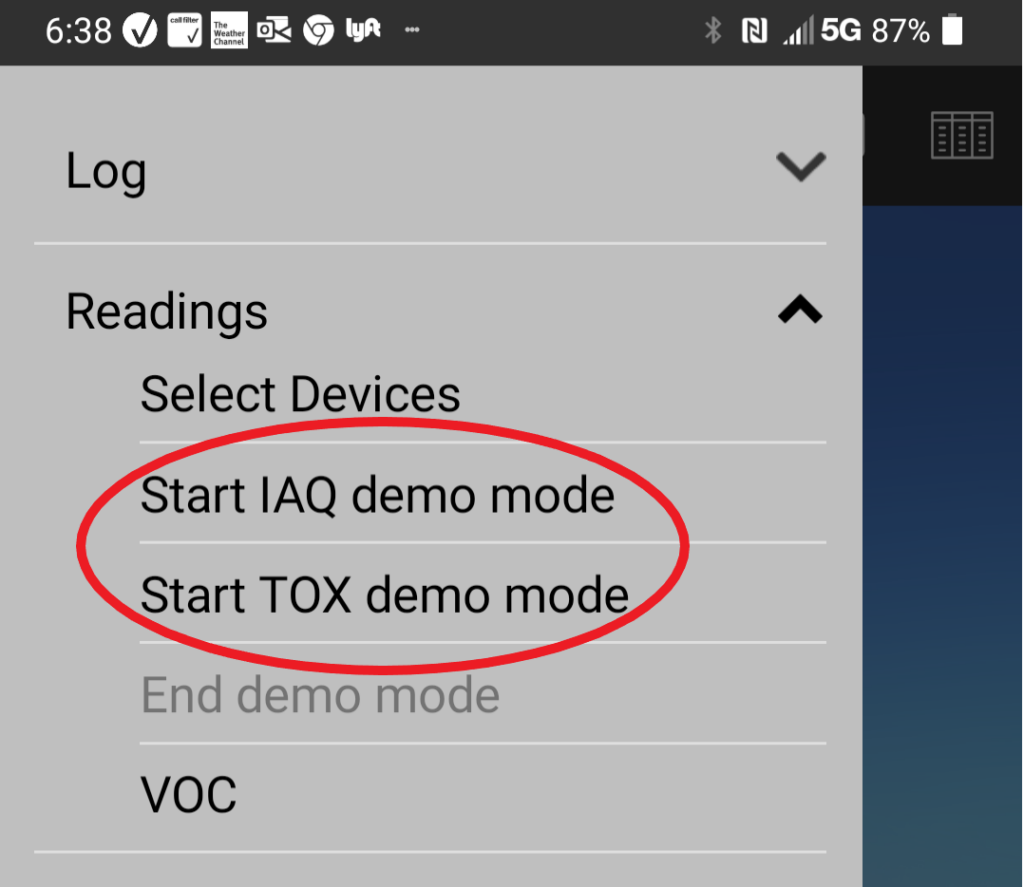Tap the round checkmark notification icon

click(140, 30)
